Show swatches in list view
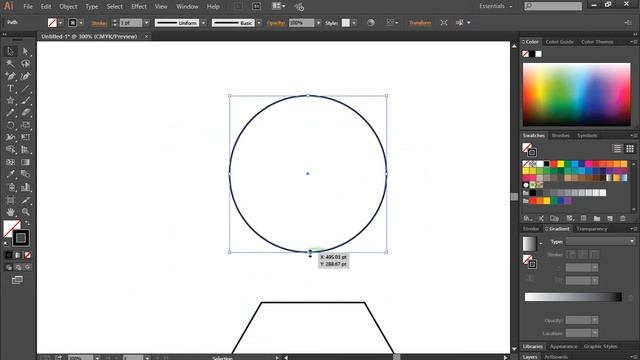 coord(617,149)
